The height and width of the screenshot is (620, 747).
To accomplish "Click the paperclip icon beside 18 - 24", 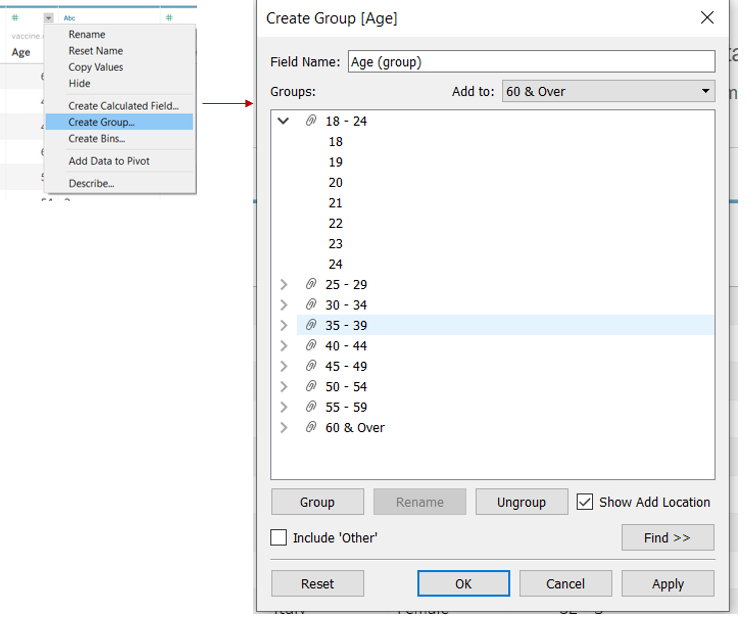I will [x=311, y=121].
